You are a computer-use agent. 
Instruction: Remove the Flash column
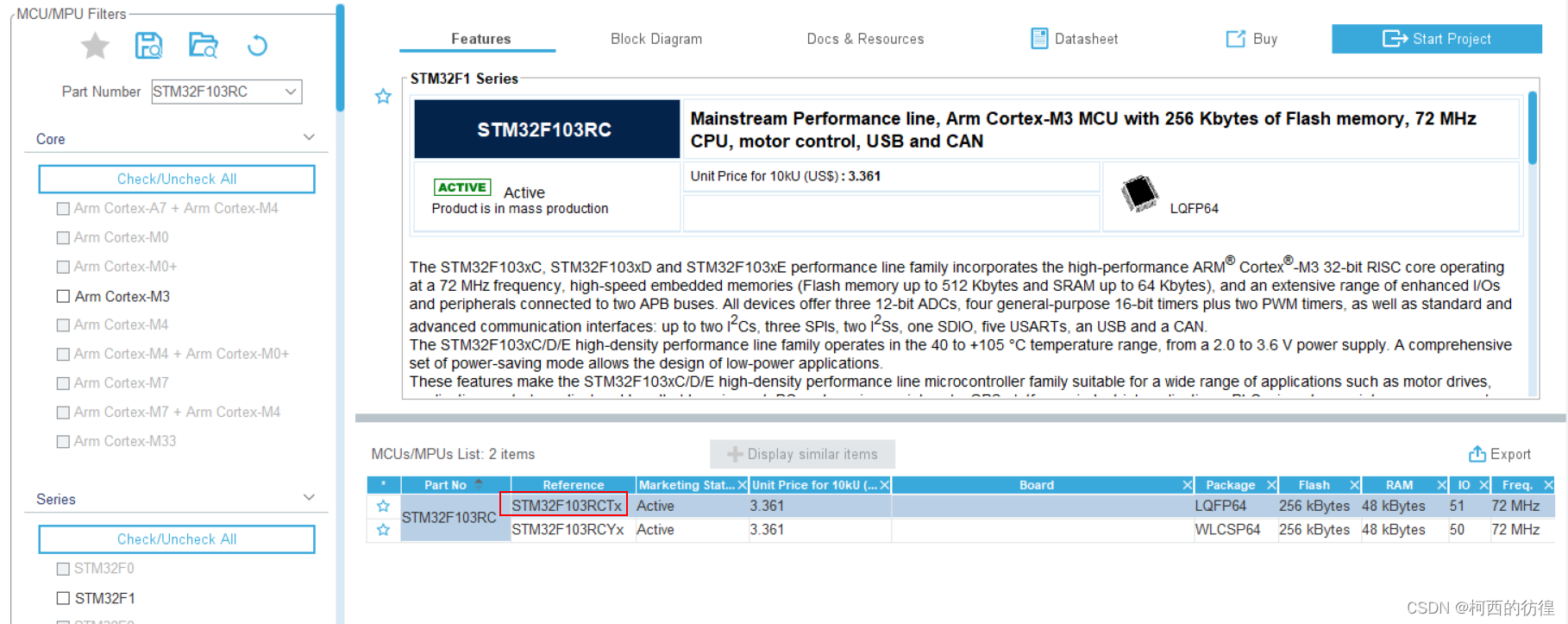(1354, 485)
